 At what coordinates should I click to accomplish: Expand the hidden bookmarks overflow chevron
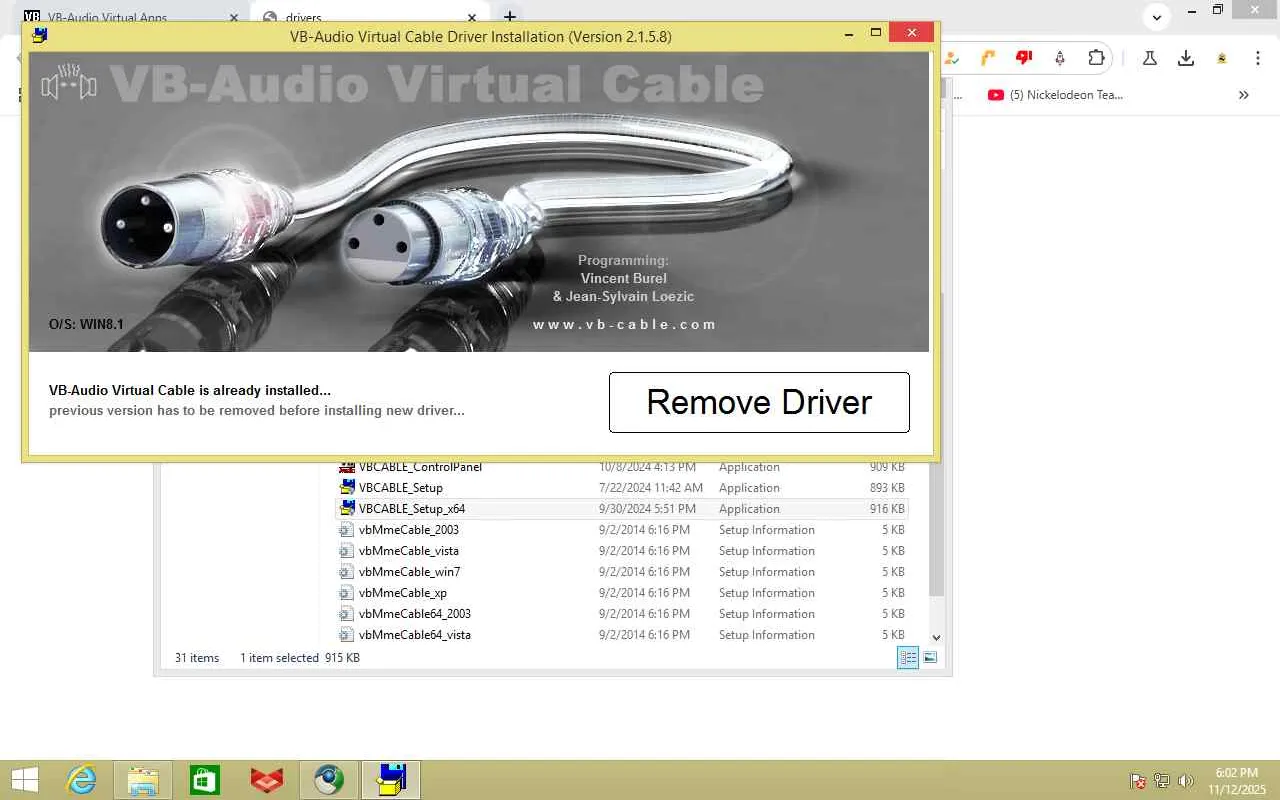tap(1244, 95)
